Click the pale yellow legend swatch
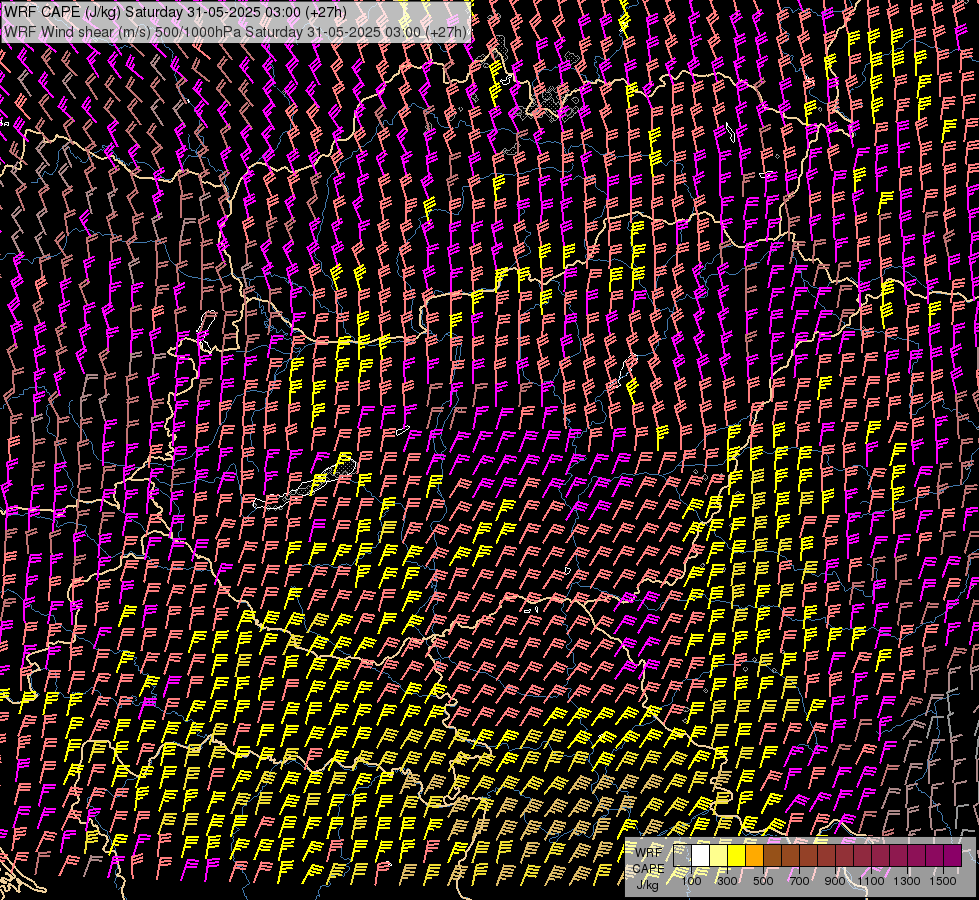979x900 pixels. tap(719, 856)
